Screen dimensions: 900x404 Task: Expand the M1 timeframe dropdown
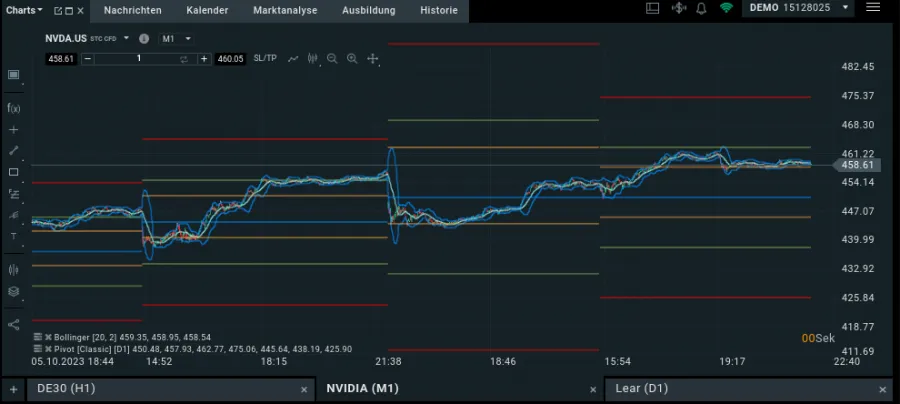(176, 39)
